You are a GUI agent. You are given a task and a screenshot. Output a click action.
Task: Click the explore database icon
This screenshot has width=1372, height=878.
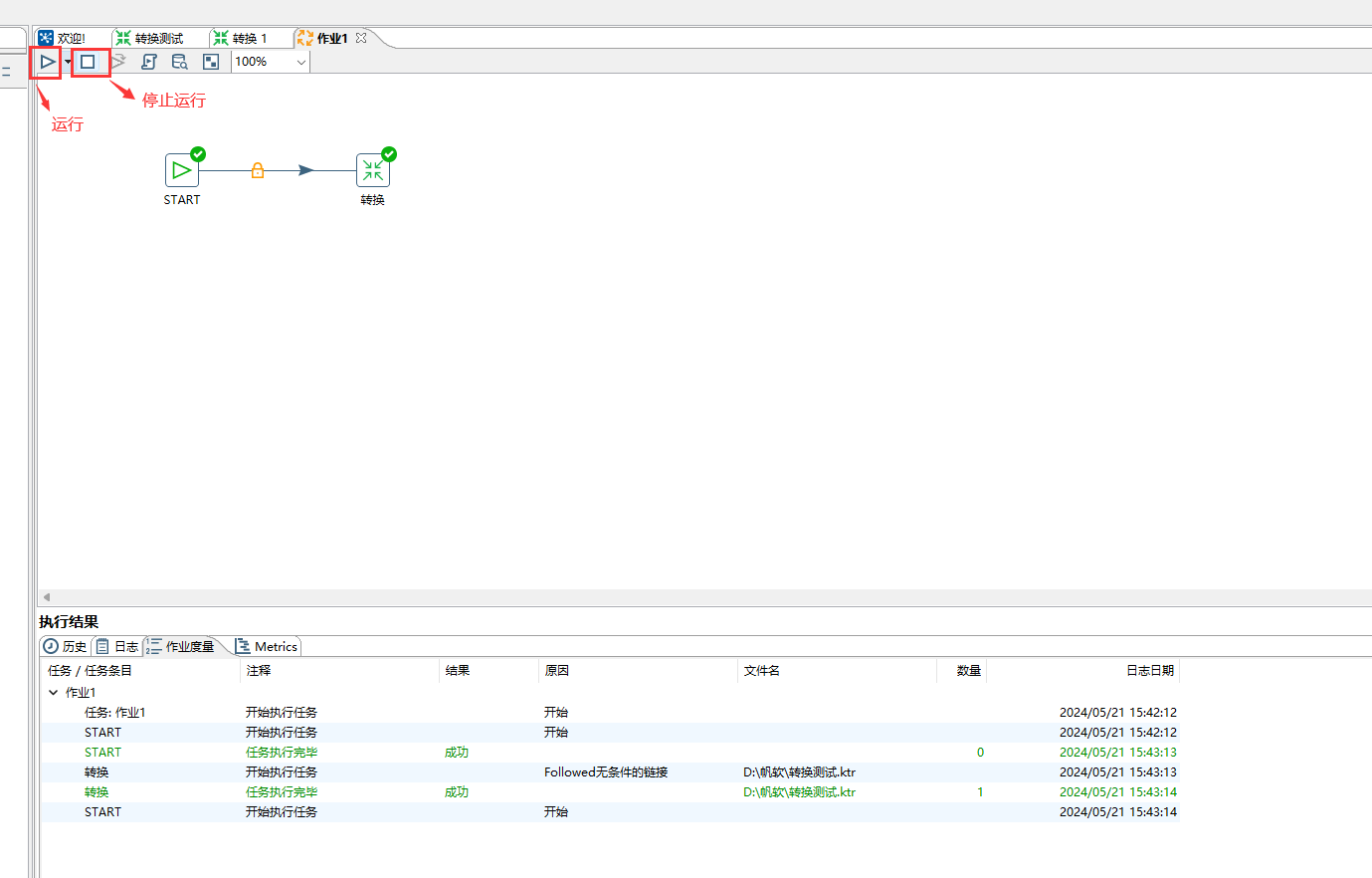click(x=180, y=62)
